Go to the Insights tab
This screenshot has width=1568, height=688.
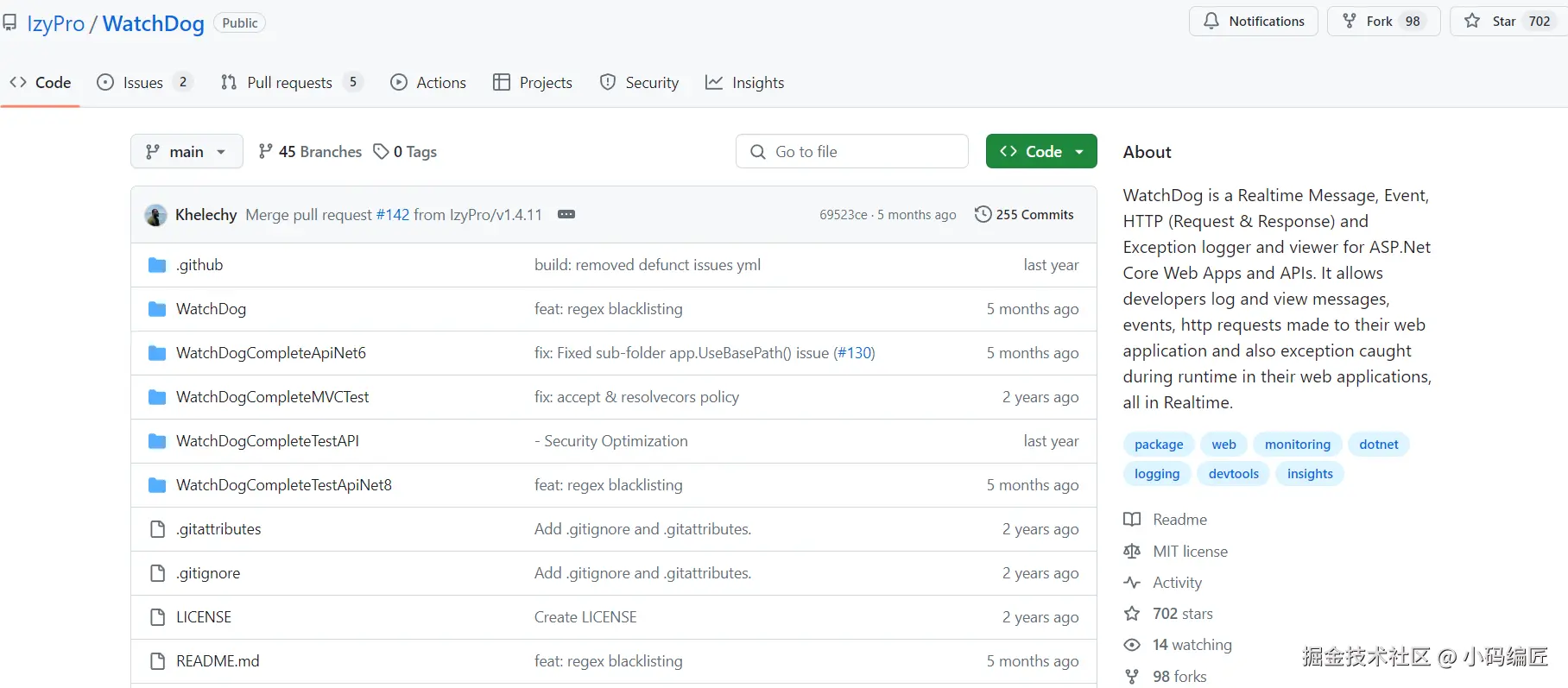tap(745, 83)
